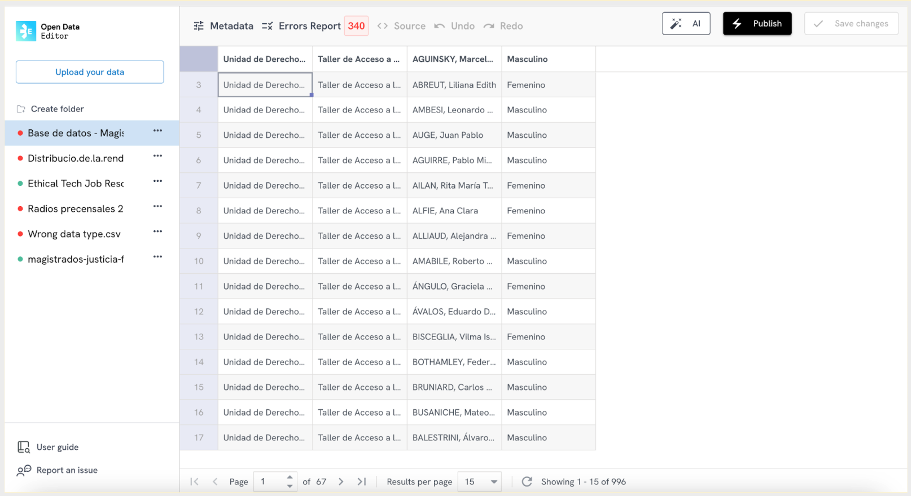911x496 pixels.
Task: Select the cell AMABILE, Roberto
Action: coord(454,261)
